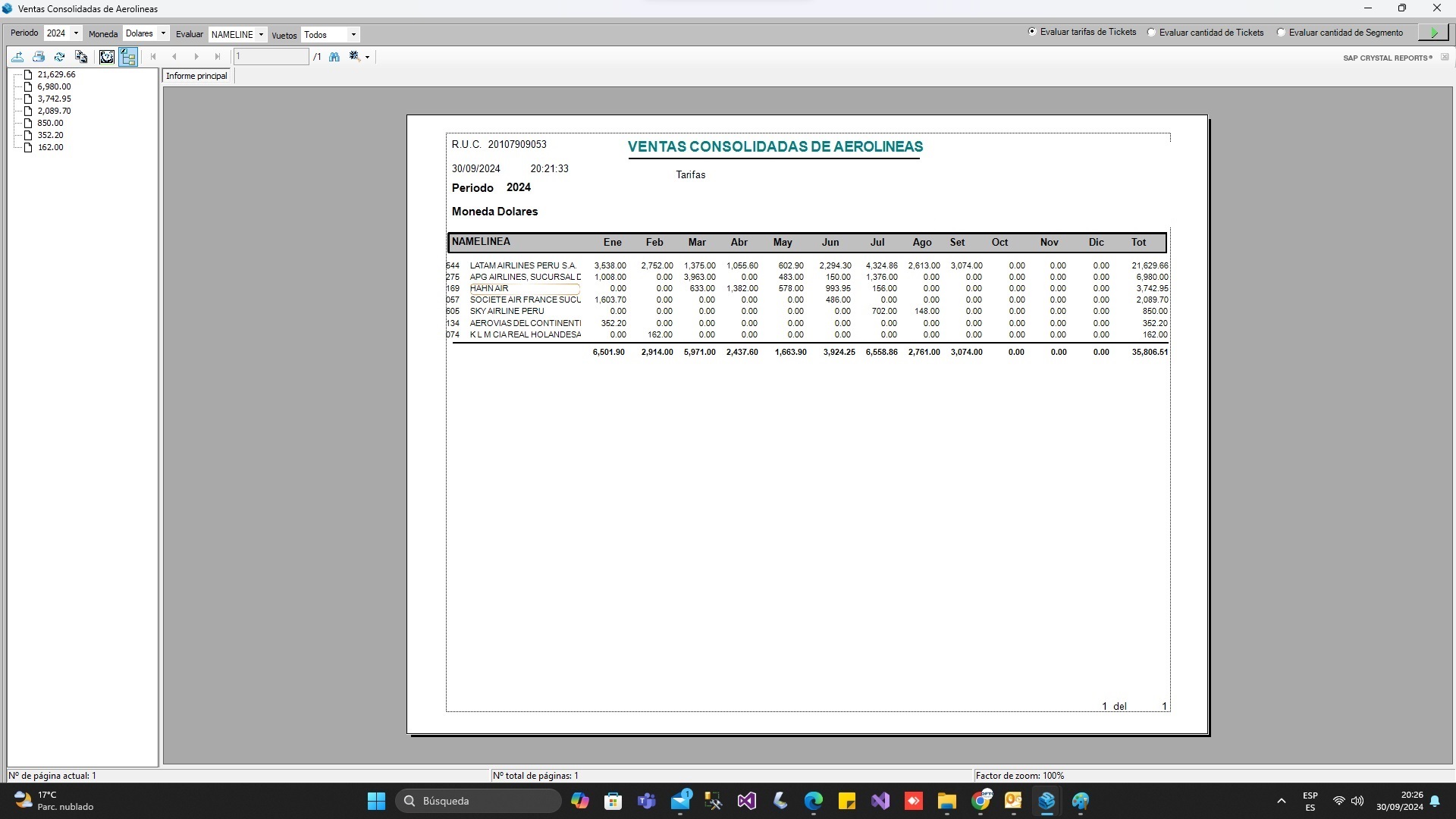Click the green run report button

(x=1433, y=33)
